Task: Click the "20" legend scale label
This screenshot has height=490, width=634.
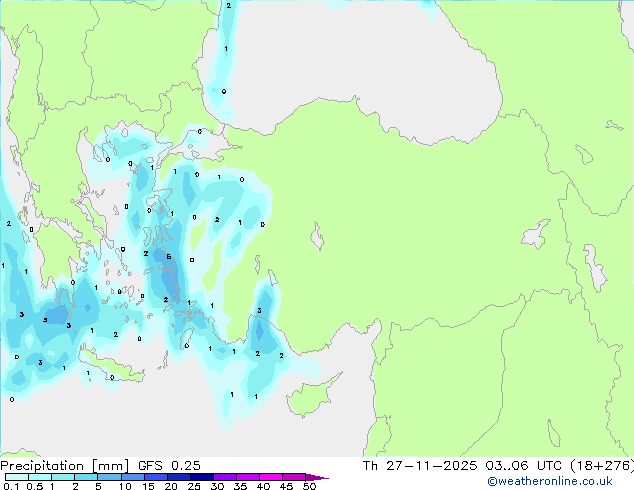Action: coord(171,486)
